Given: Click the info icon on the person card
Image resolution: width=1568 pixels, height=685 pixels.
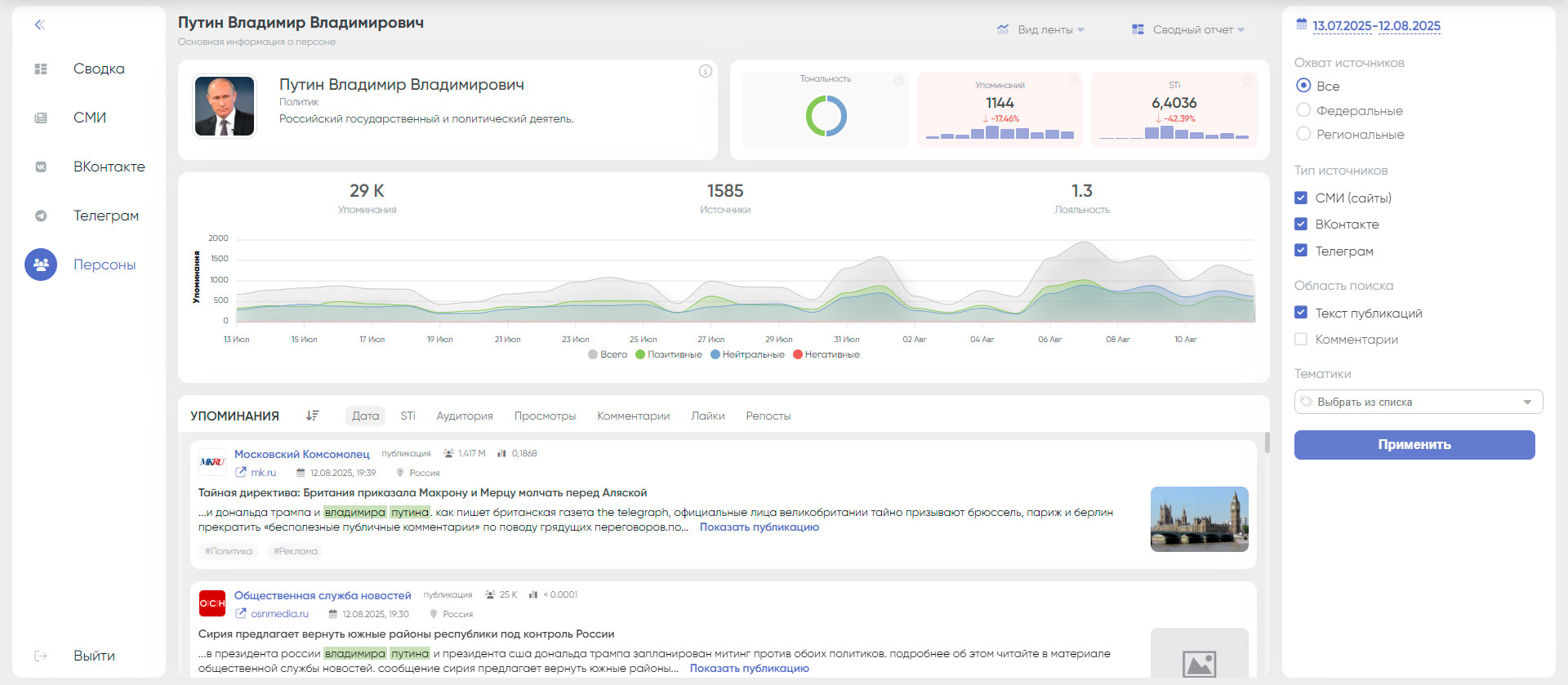Looking at the screenshot, I should [706, 71].
